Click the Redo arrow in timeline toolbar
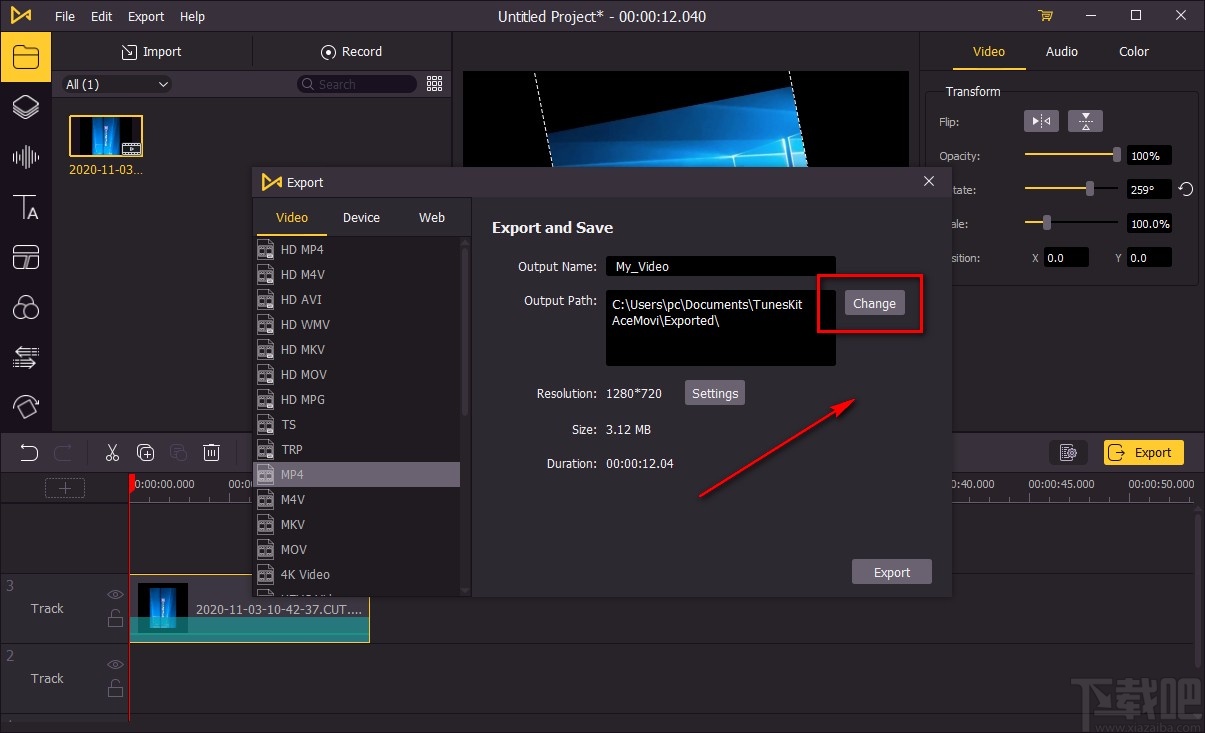Viewport: 1205px width, 733px height. click(x=62, y=453)
